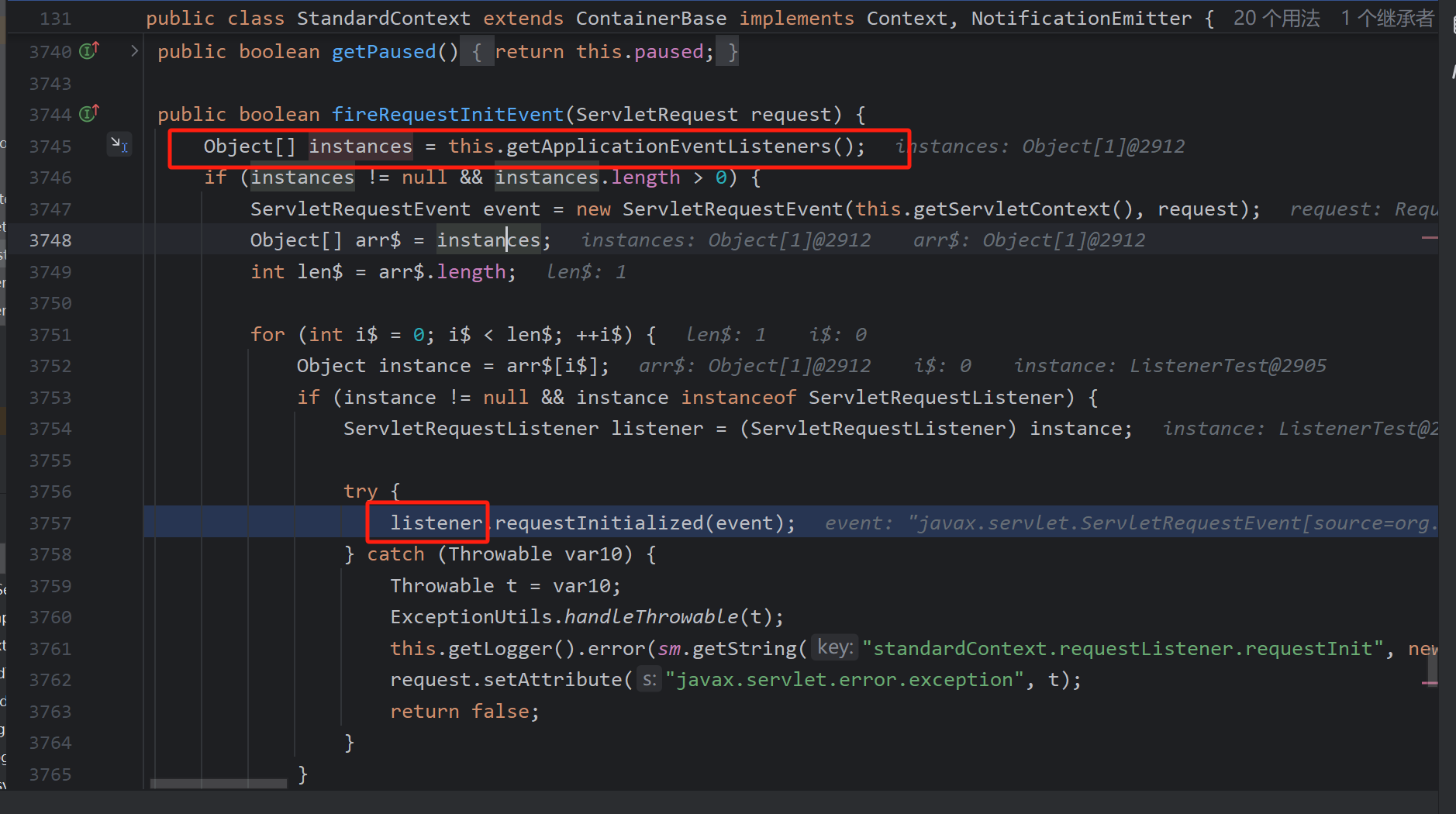Click the inline hint "len$: 1" on line 3749
Screen dimensions: 1456x814
pyautogui.click(x=586, y=272)
